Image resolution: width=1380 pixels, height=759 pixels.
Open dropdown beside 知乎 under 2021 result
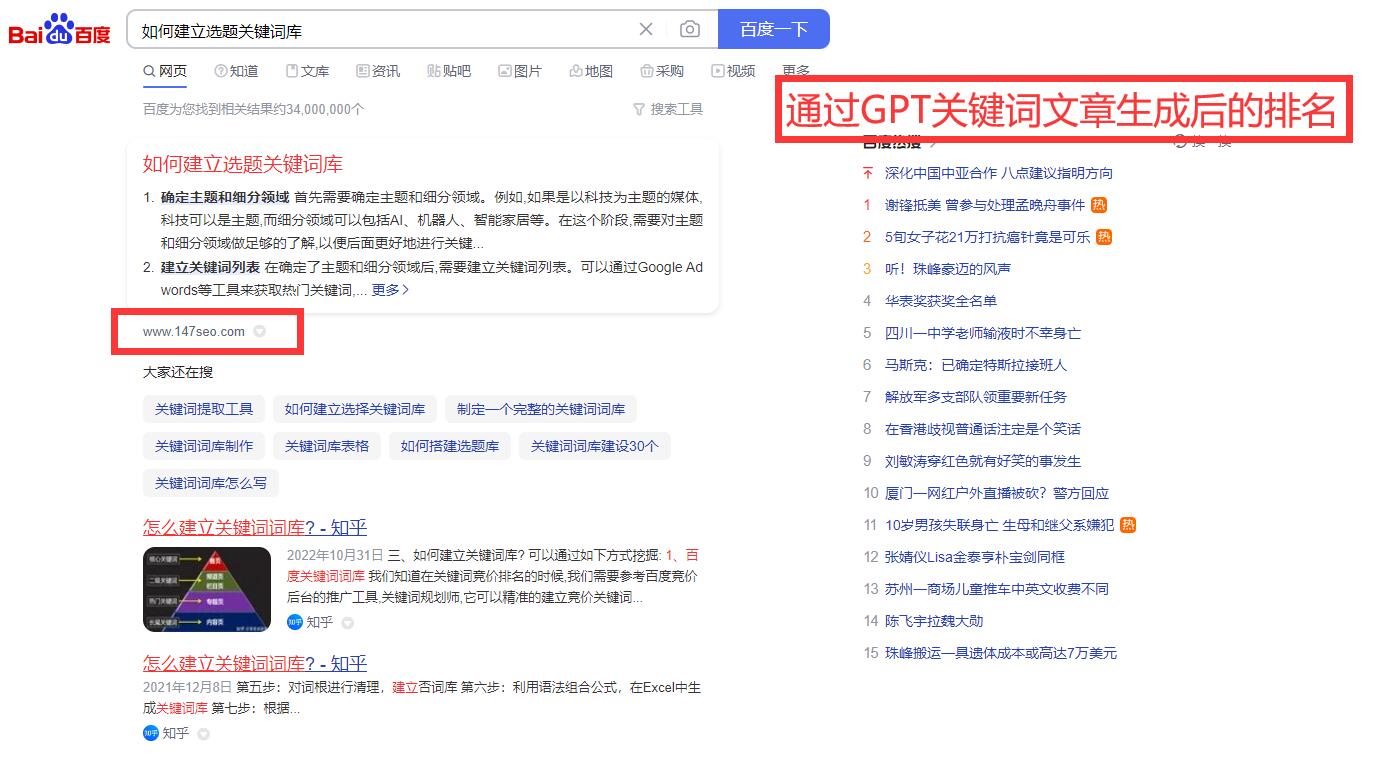(204, 734)
